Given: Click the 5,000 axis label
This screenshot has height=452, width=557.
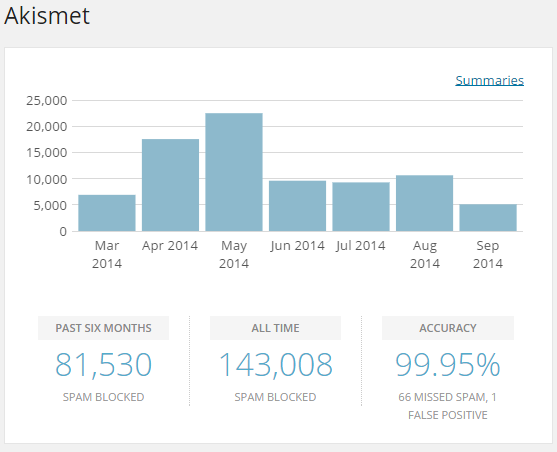Looking at the screenshot, I should click(x=50, y=205).
